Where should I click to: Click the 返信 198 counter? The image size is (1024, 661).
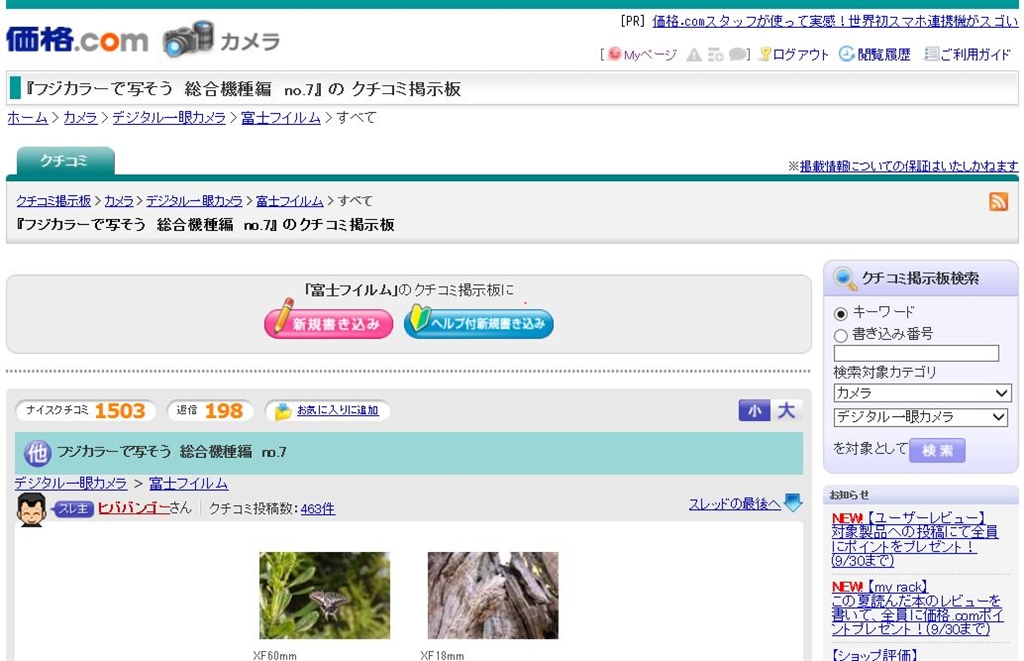click(x=210, y=411)
